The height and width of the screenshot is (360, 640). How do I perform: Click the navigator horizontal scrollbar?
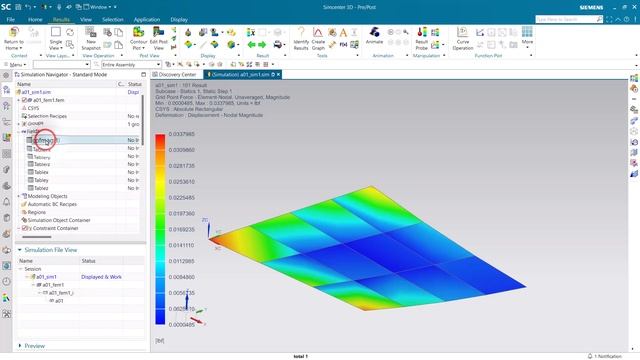37,237
